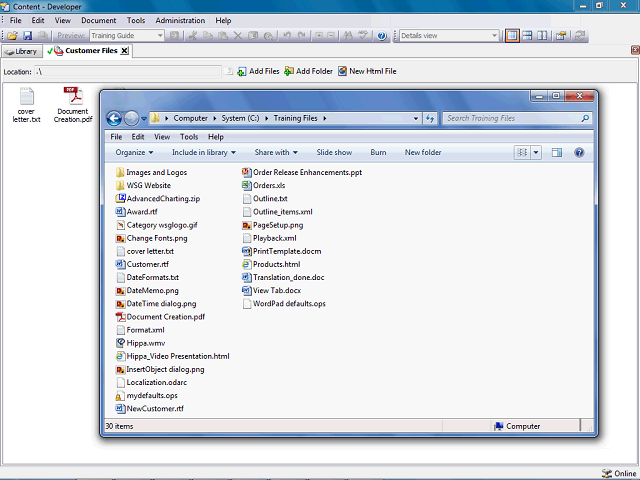Select the WSG Website folder
Viewport: 640px width, 480px height.
pos(143,186)
